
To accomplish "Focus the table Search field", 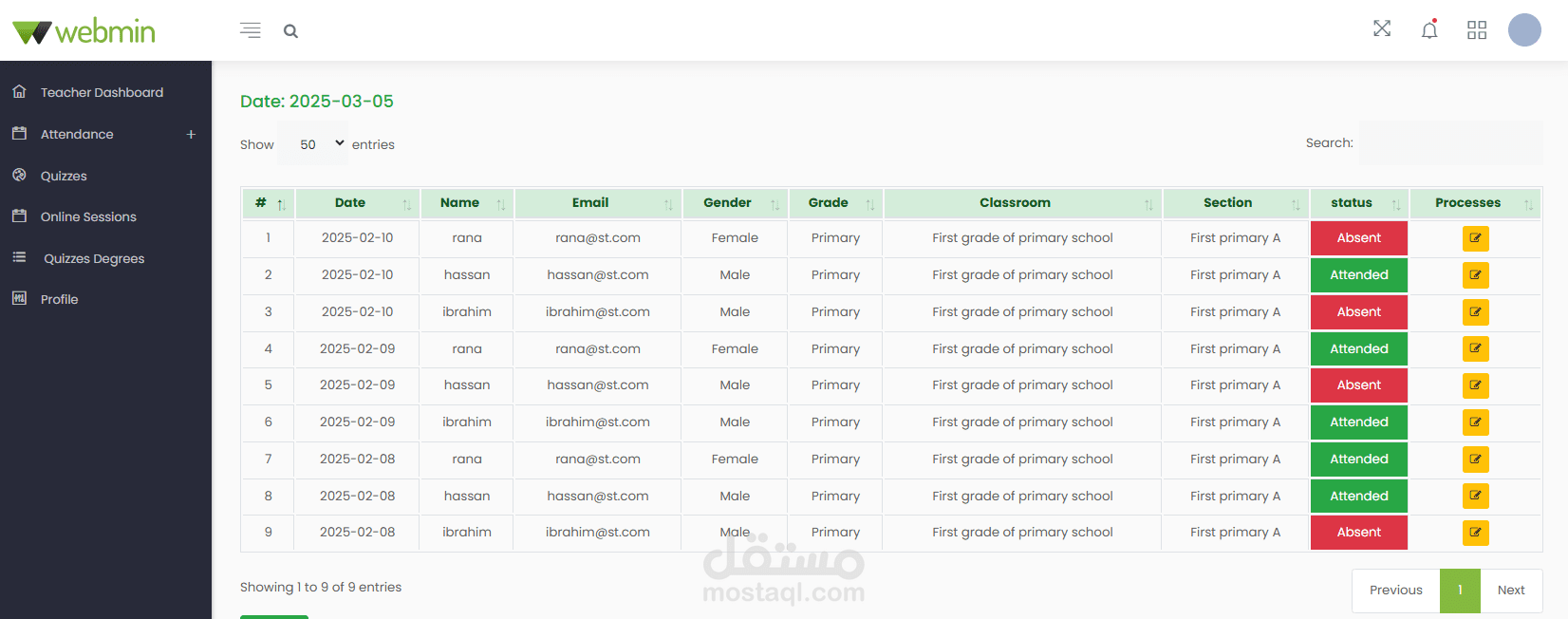I will [x=1450, y=142].
